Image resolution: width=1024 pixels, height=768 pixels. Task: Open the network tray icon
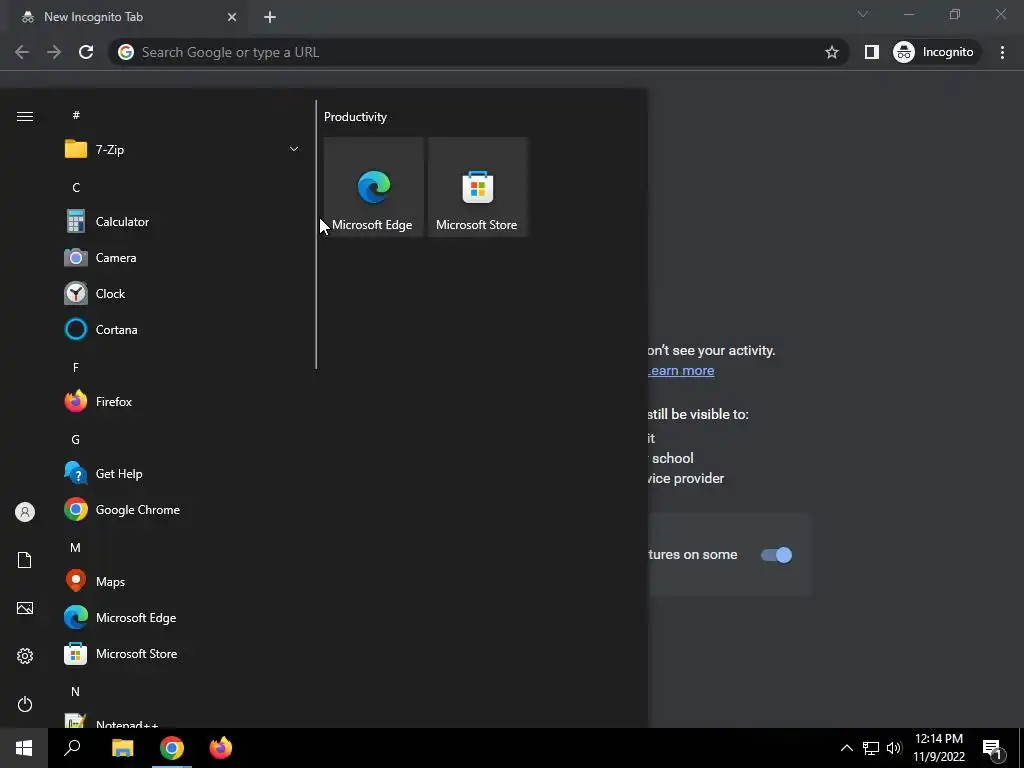871,748
